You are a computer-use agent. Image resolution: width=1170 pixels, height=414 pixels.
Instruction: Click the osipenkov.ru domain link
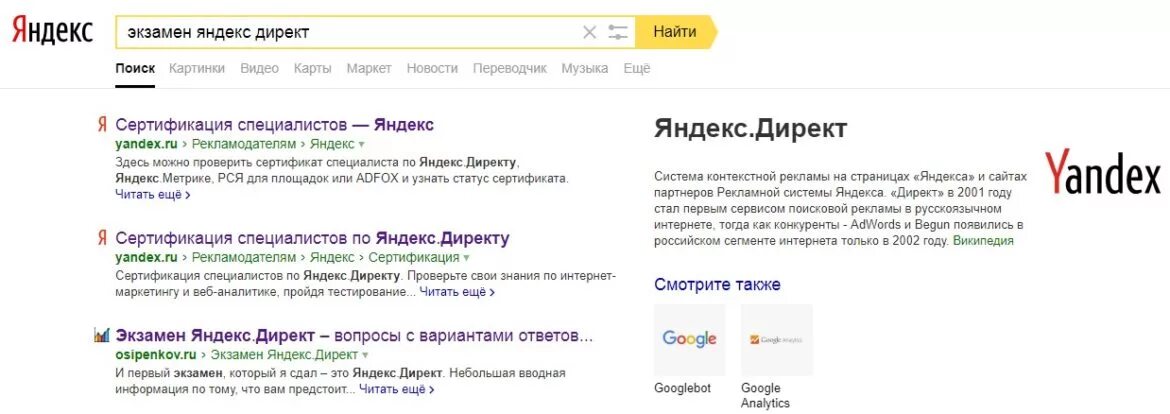coord(155,355)
